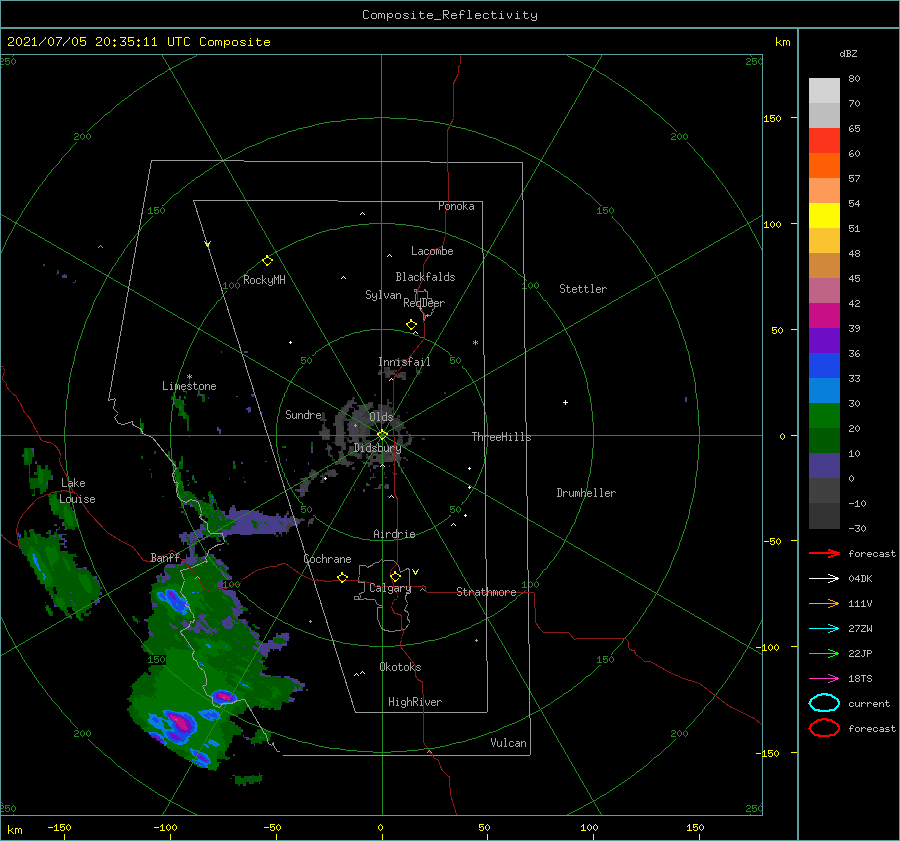This screenshot has height=841, width=900.
Task: Click the cyan 27ZW arrow in legend
Action: pyautogui.click(x=824, y=629)
